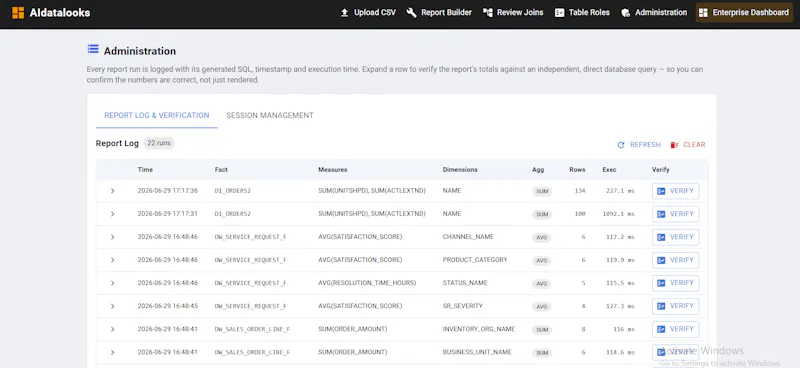Click verify icon in STATUS_NAME row
Screen dimensions: 800x368
pos(661,283)
